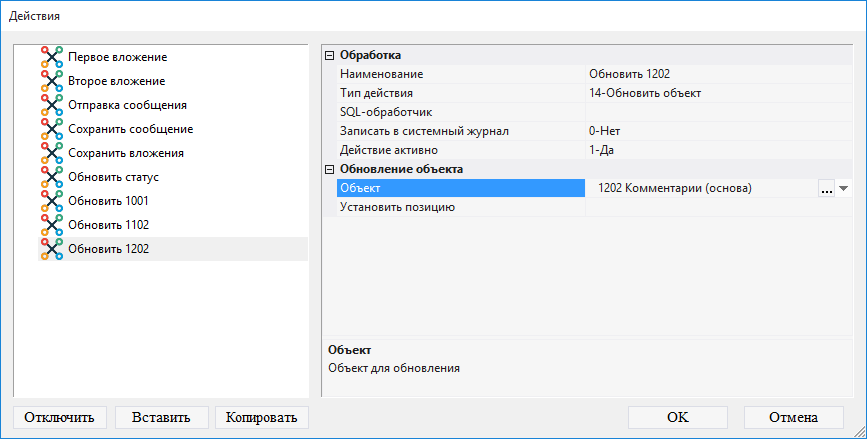Click the icon beside Первое вложение

pos(52,57)
